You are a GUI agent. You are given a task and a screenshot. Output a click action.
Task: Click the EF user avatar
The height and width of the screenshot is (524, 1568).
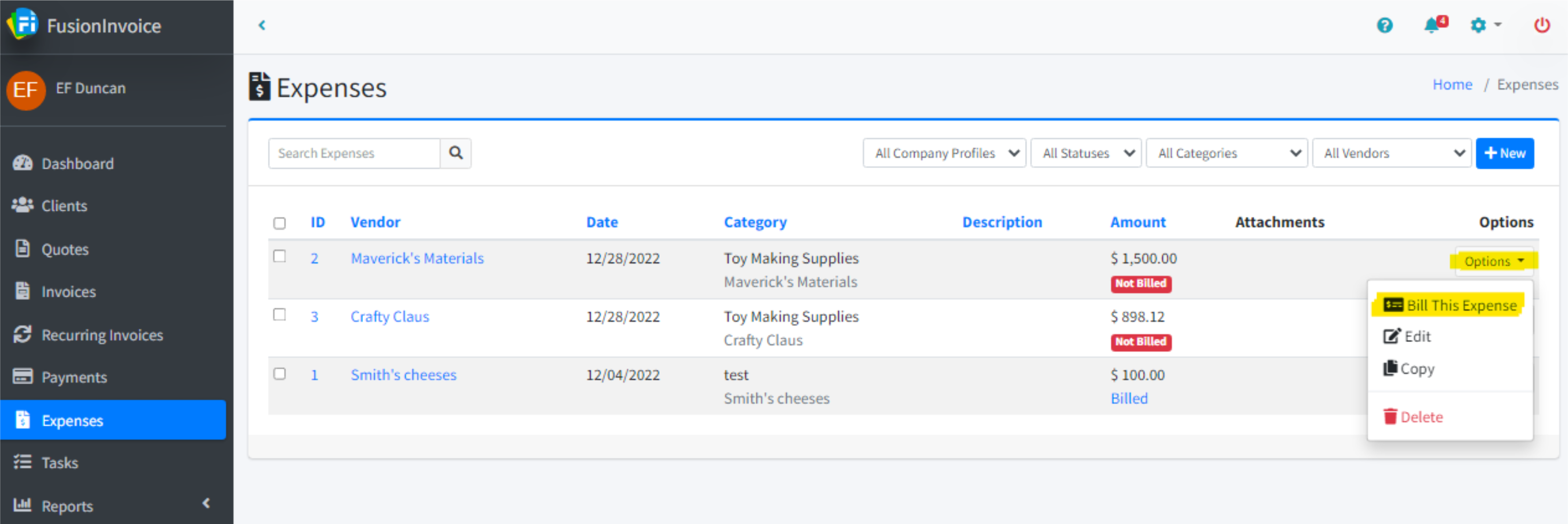point(26,90)
